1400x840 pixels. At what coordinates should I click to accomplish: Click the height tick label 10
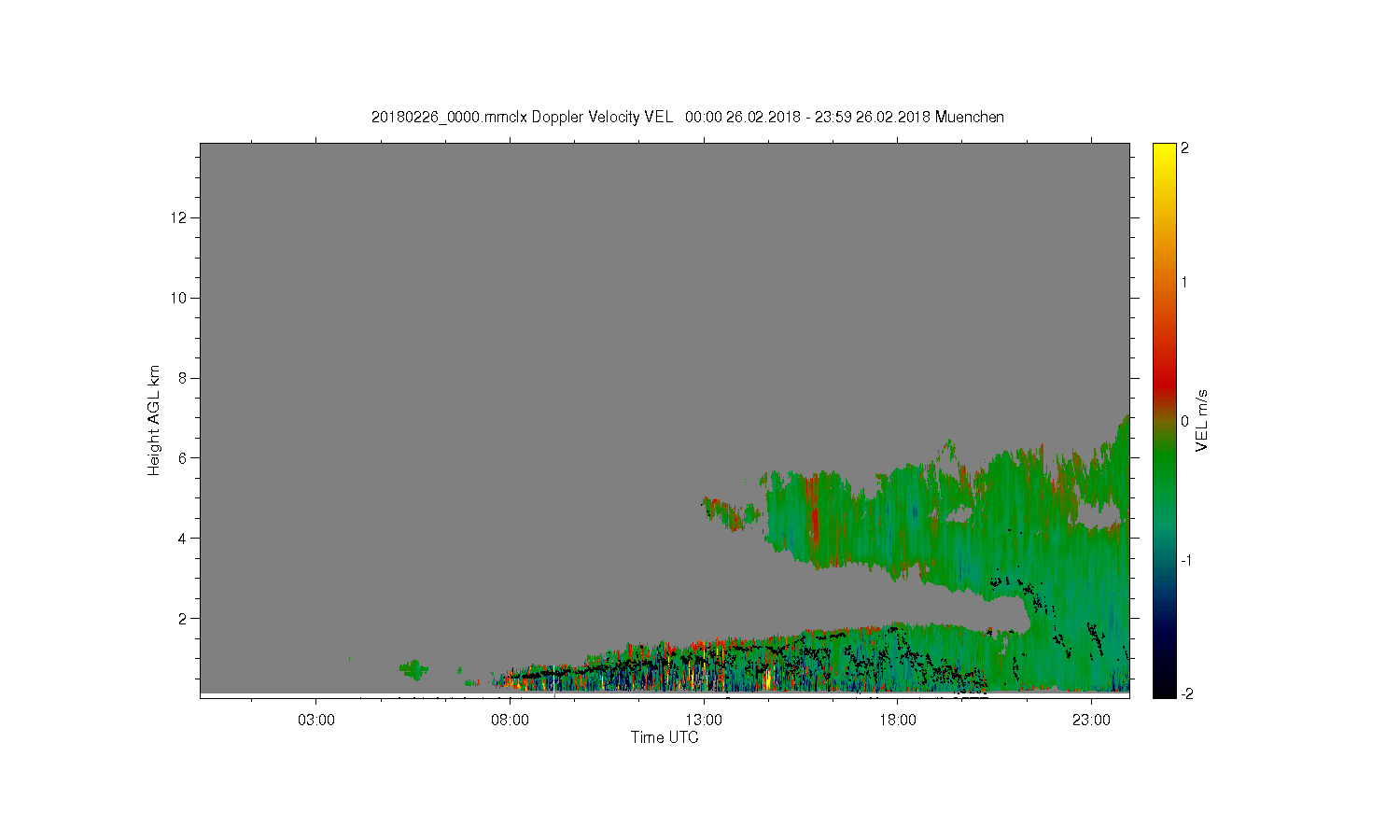click(179, 298)
